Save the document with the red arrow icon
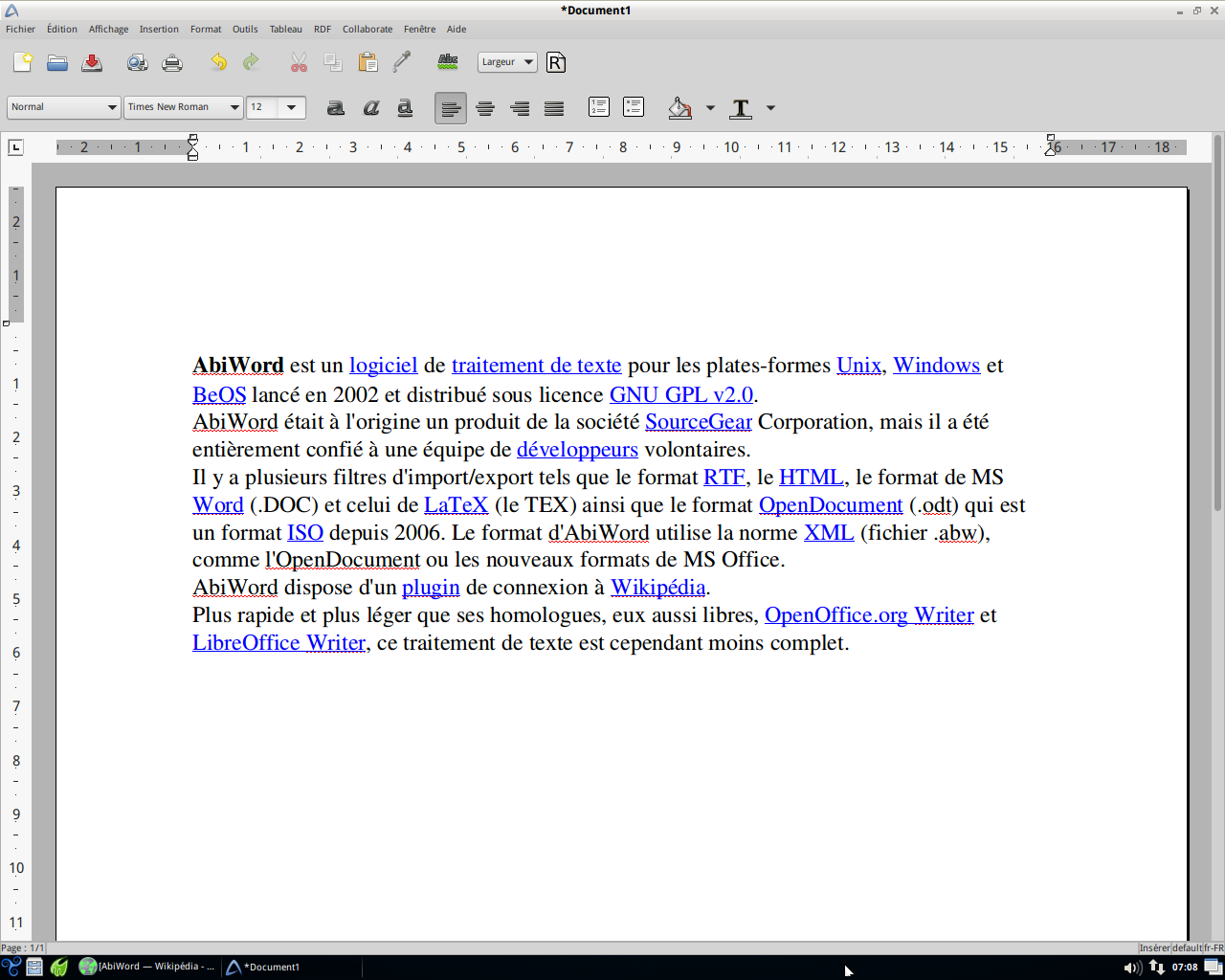This screenshot has height=980, width=1225. pyautogui.click(x=92, y=62)
